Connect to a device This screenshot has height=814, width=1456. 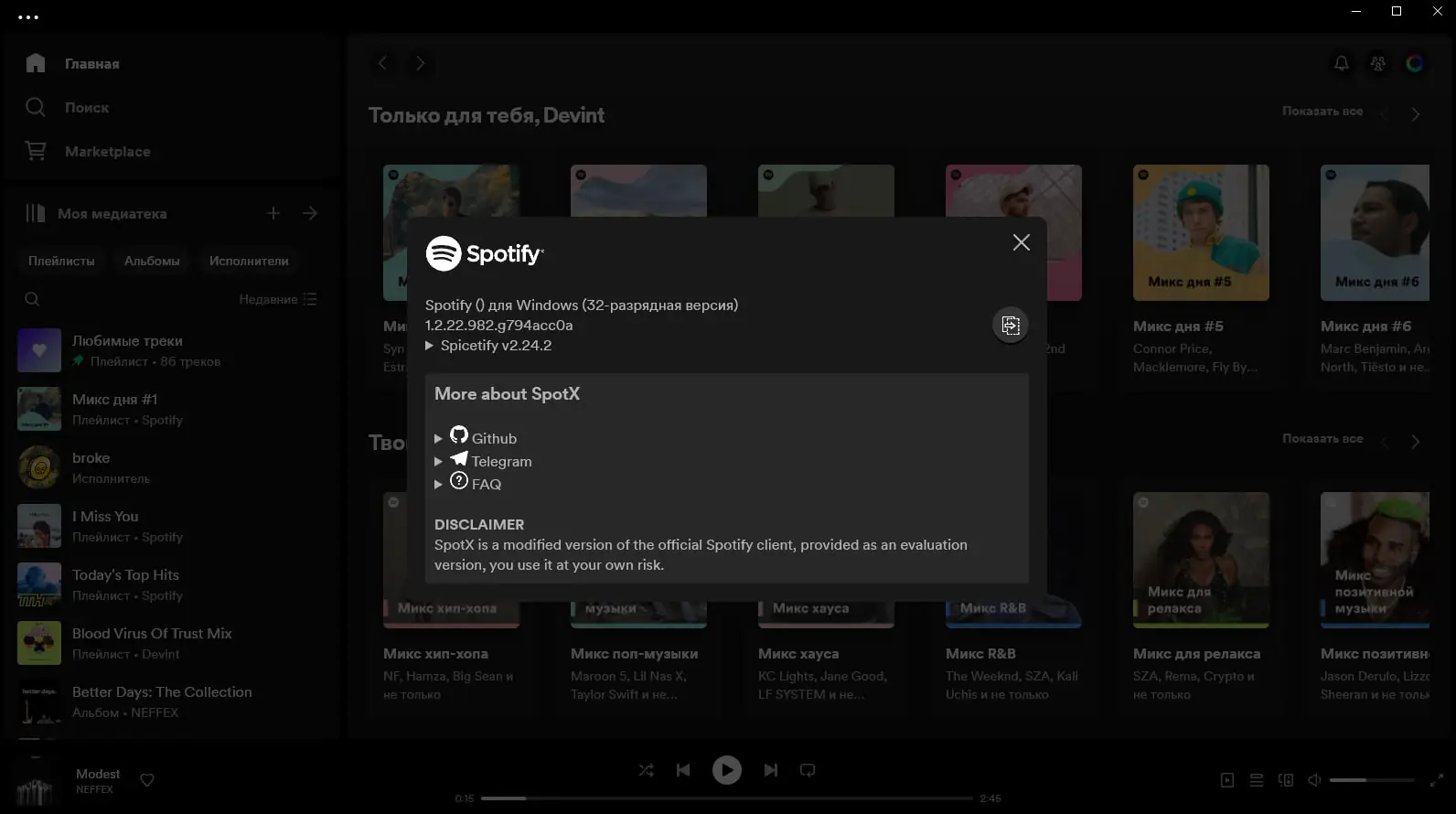point(1286,780)
